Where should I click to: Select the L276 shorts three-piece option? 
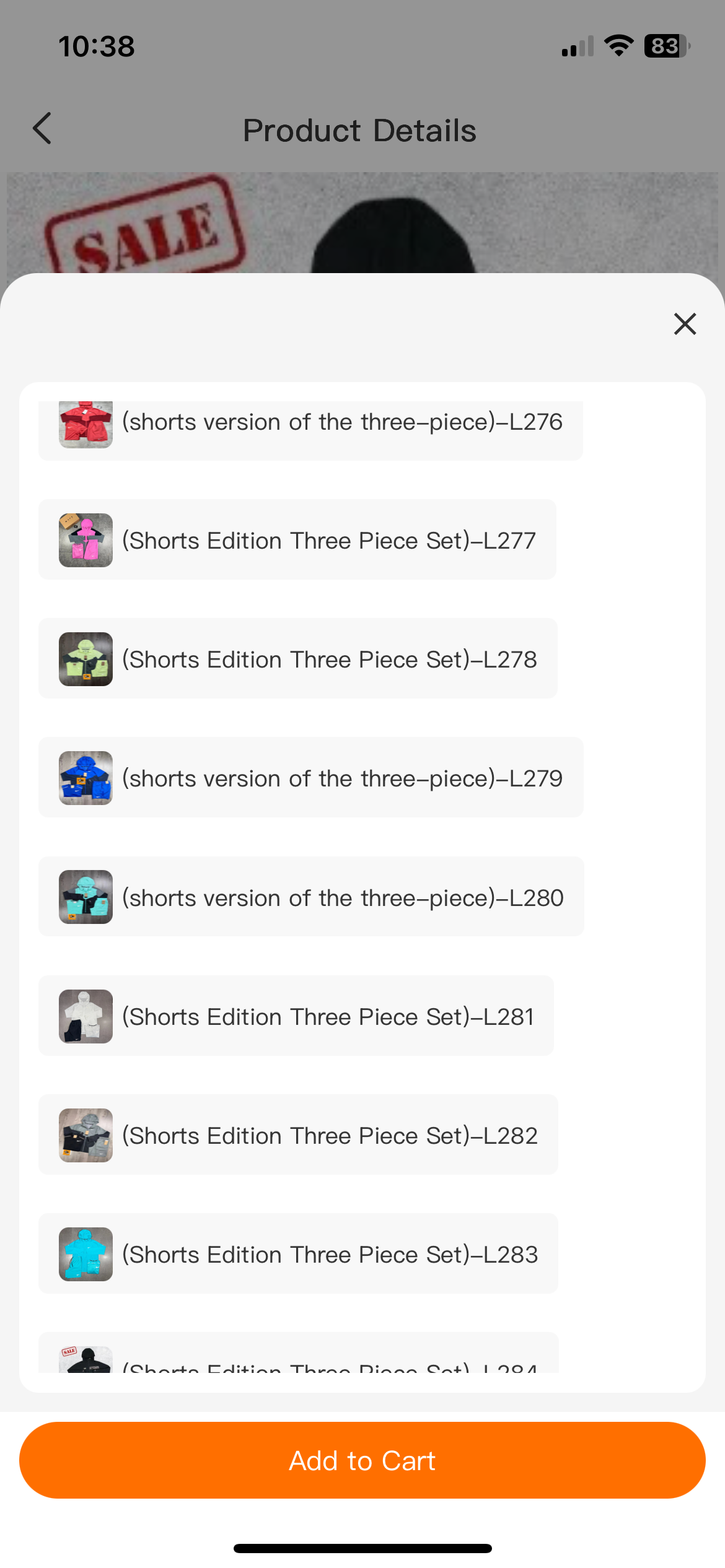(342, 424)
